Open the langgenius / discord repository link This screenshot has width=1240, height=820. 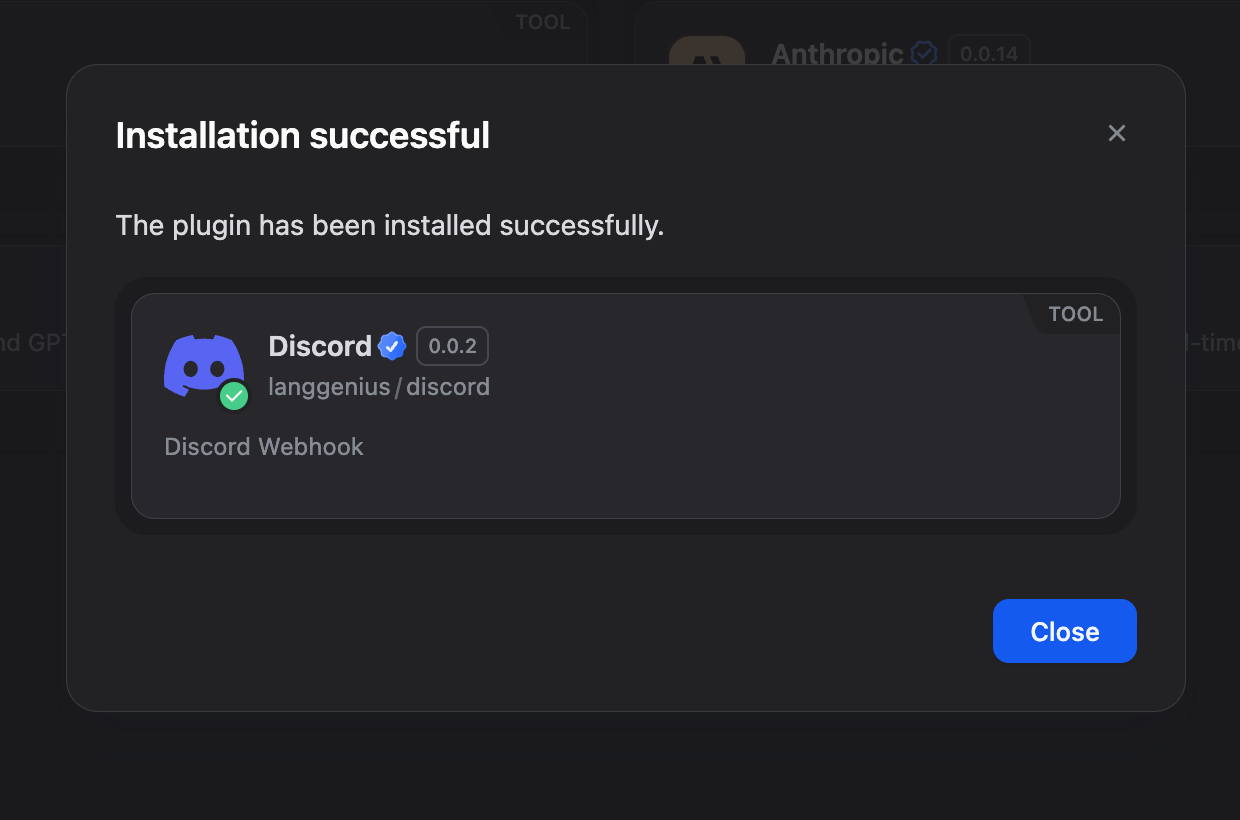point(378,387)
